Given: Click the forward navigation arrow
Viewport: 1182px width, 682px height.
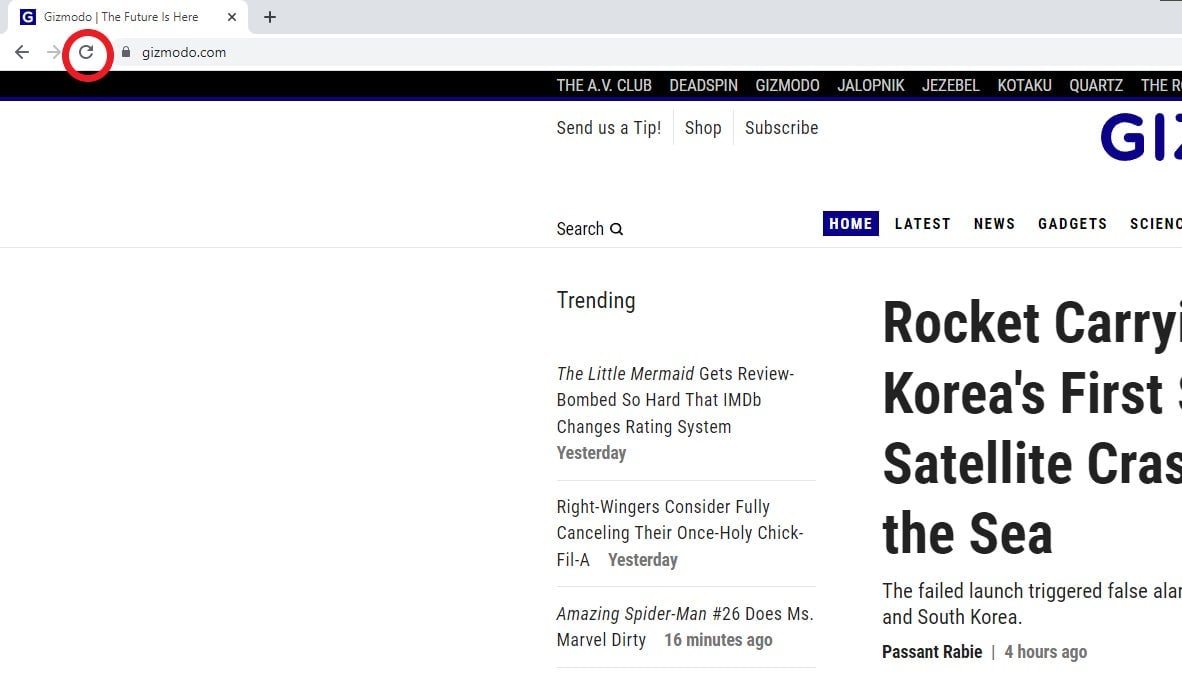Looking at the screenshot, I should [52, 52].
